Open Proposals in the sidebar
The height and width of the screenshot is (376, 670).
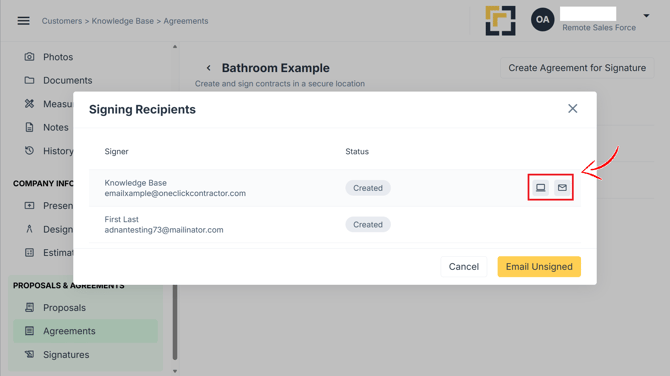pyautogui.click(x=64, y=308)
